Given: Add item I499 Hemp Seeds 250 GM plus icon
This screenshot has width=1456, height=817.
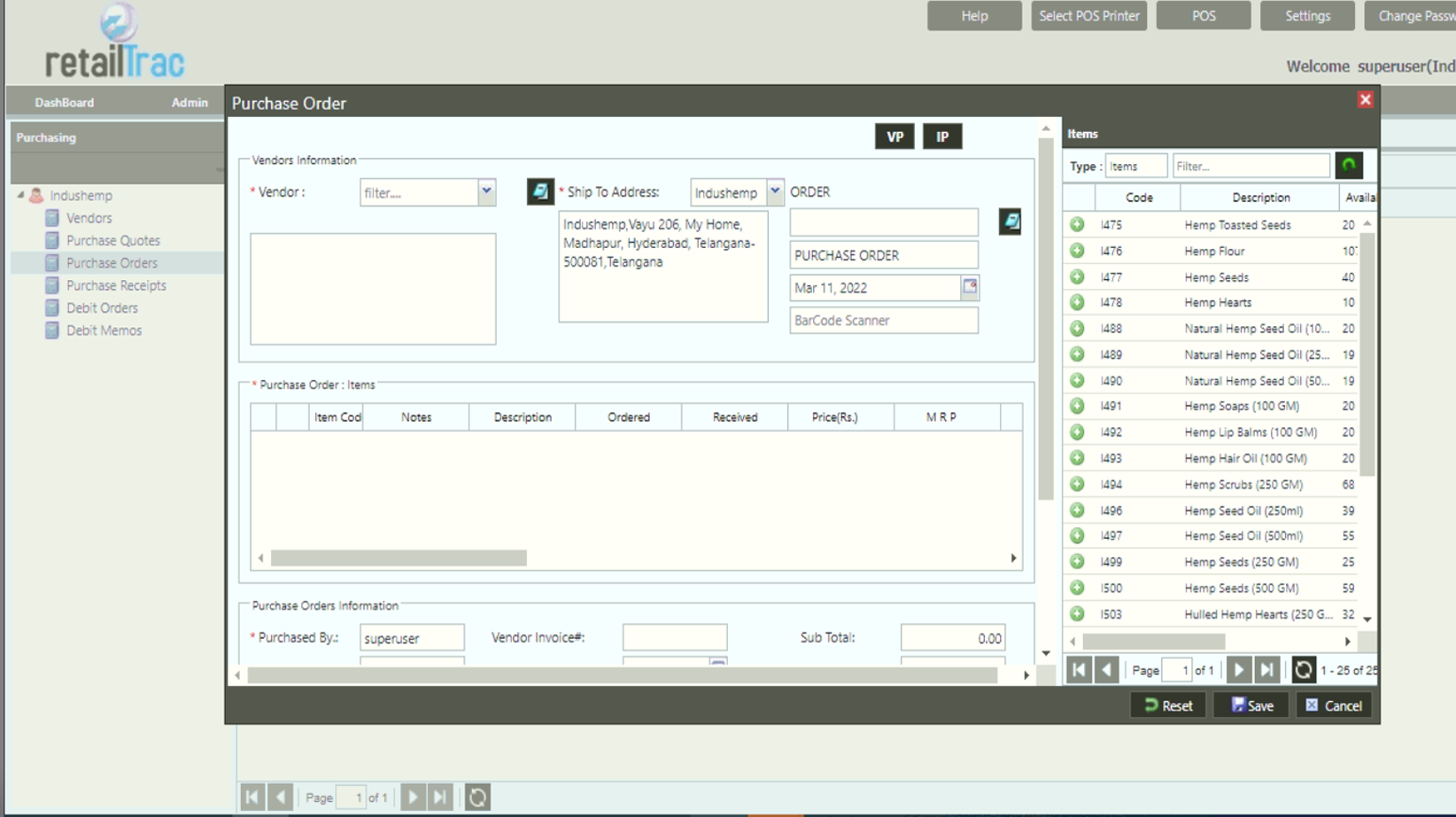Looking at the screenshot, I should [x=1077, y=562].
